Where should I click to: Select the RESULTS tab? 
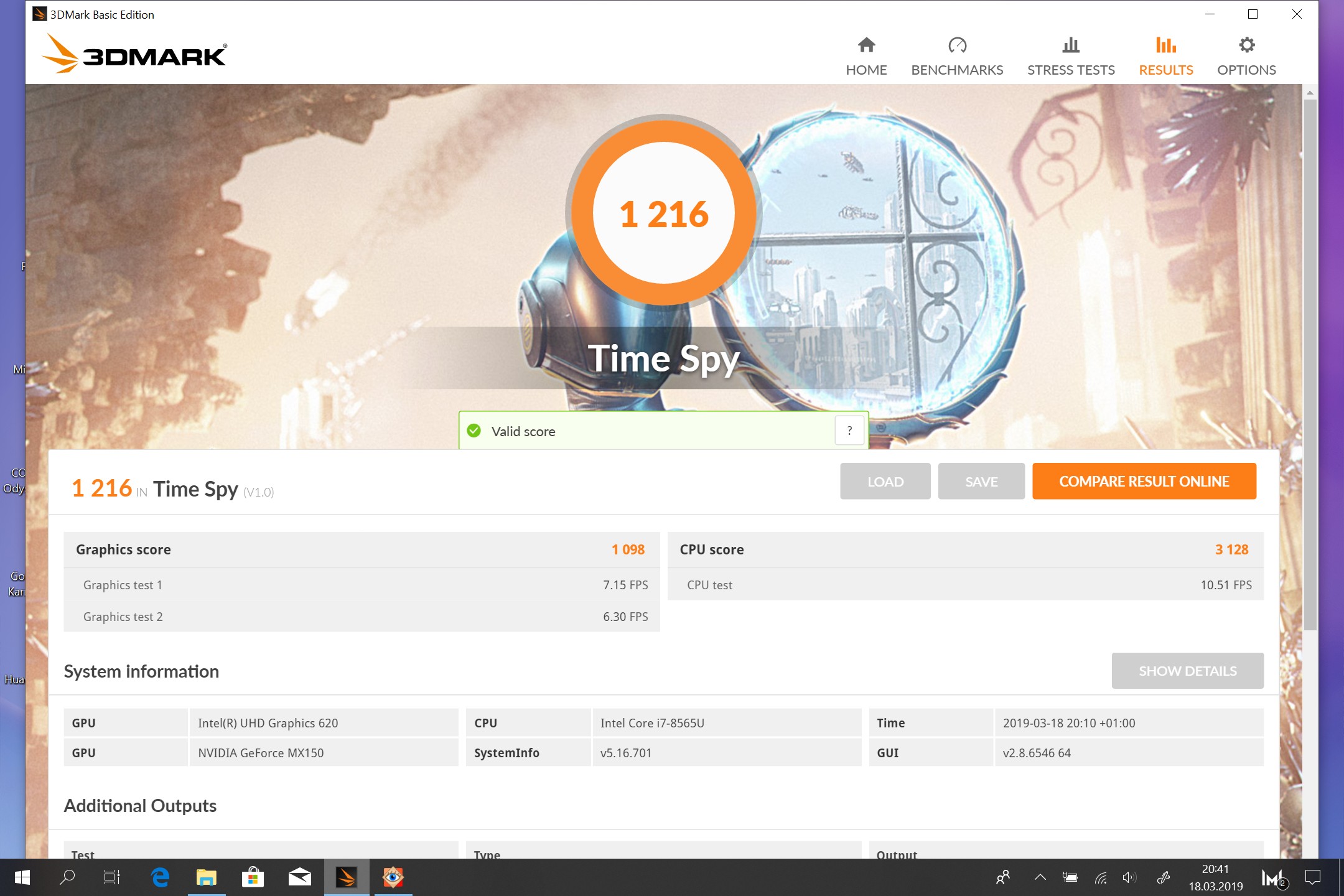click(x=1165, y=57)
